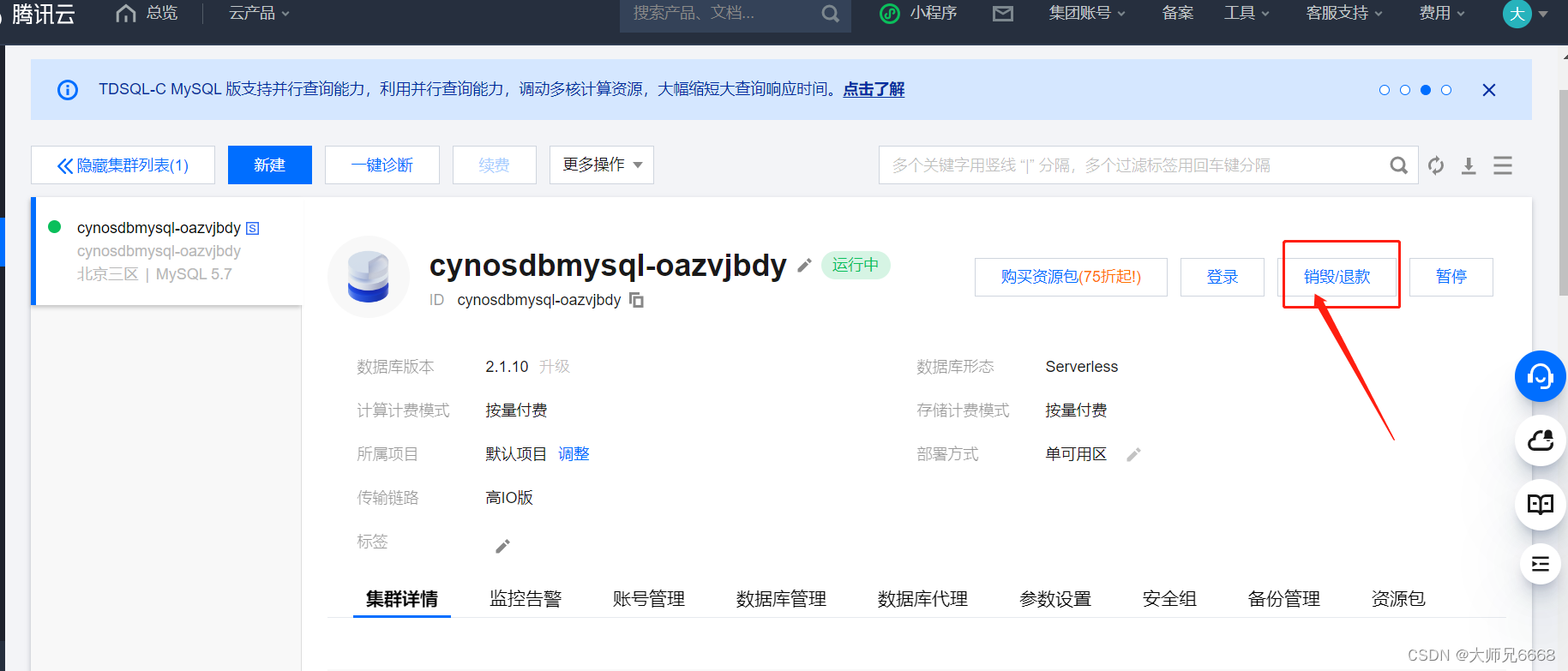The height and width of the screenshot is (671, 1568).
Task: Select the second banner pagination dot
Action: 1405,90
